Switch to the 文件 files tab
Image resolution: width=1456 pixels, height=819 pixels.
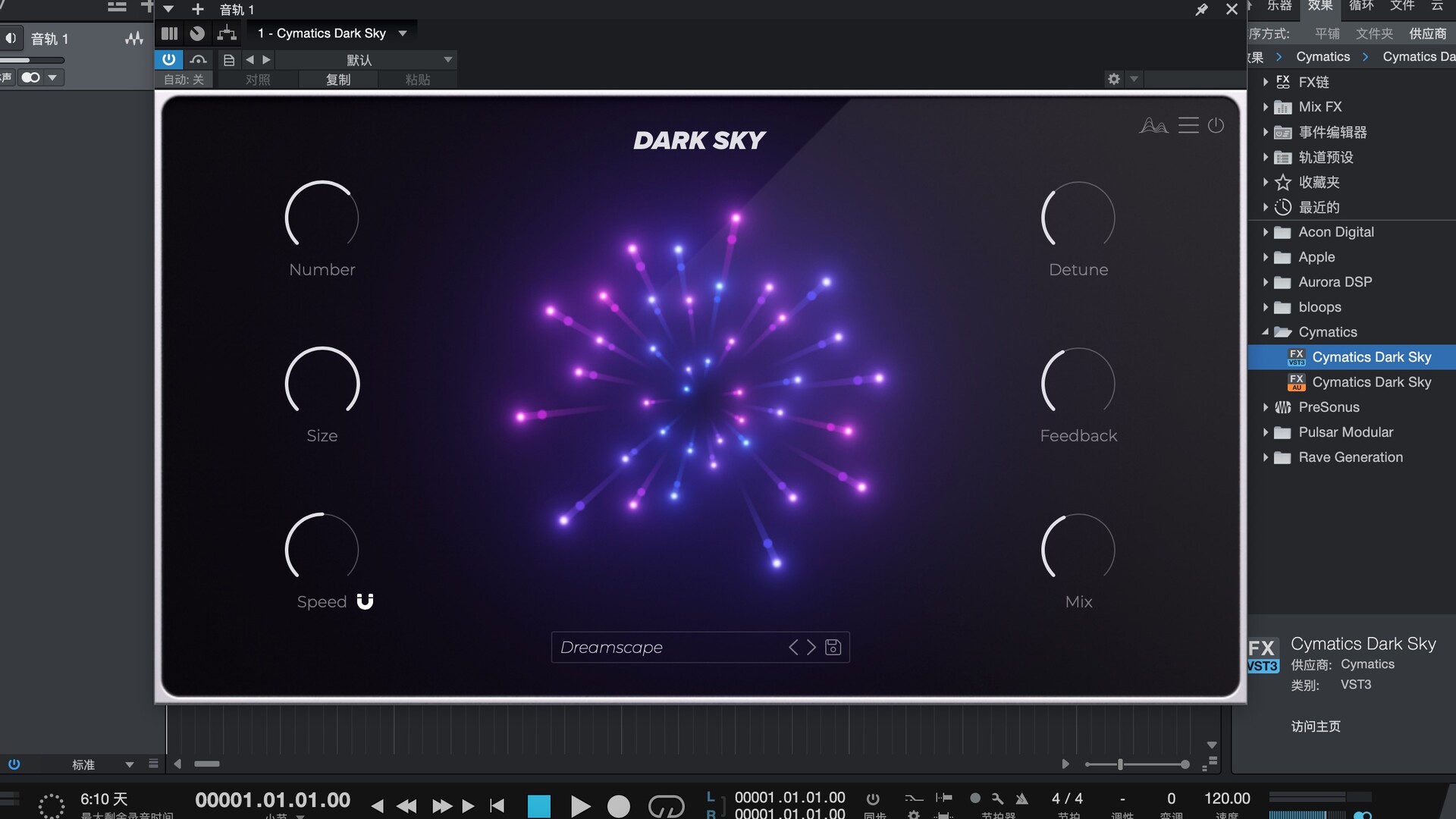point(1402,6)
